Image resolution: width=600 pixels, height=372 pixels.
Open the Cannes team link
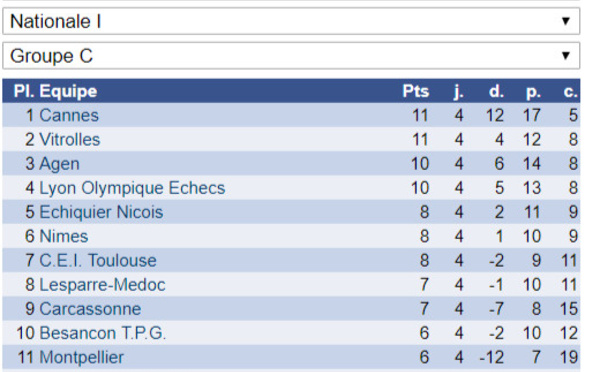click(x=69, y=116)
